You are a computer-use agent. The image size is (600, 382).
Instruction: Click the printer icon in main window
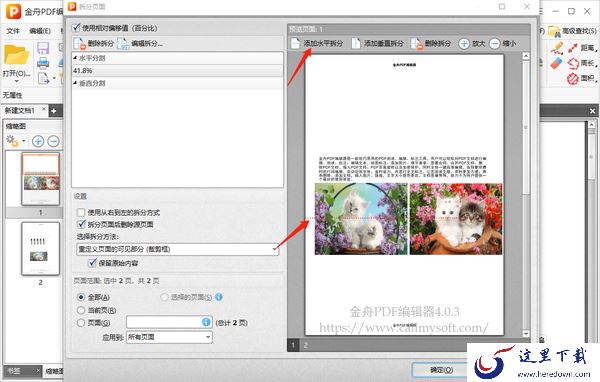(x=43, y=62)
